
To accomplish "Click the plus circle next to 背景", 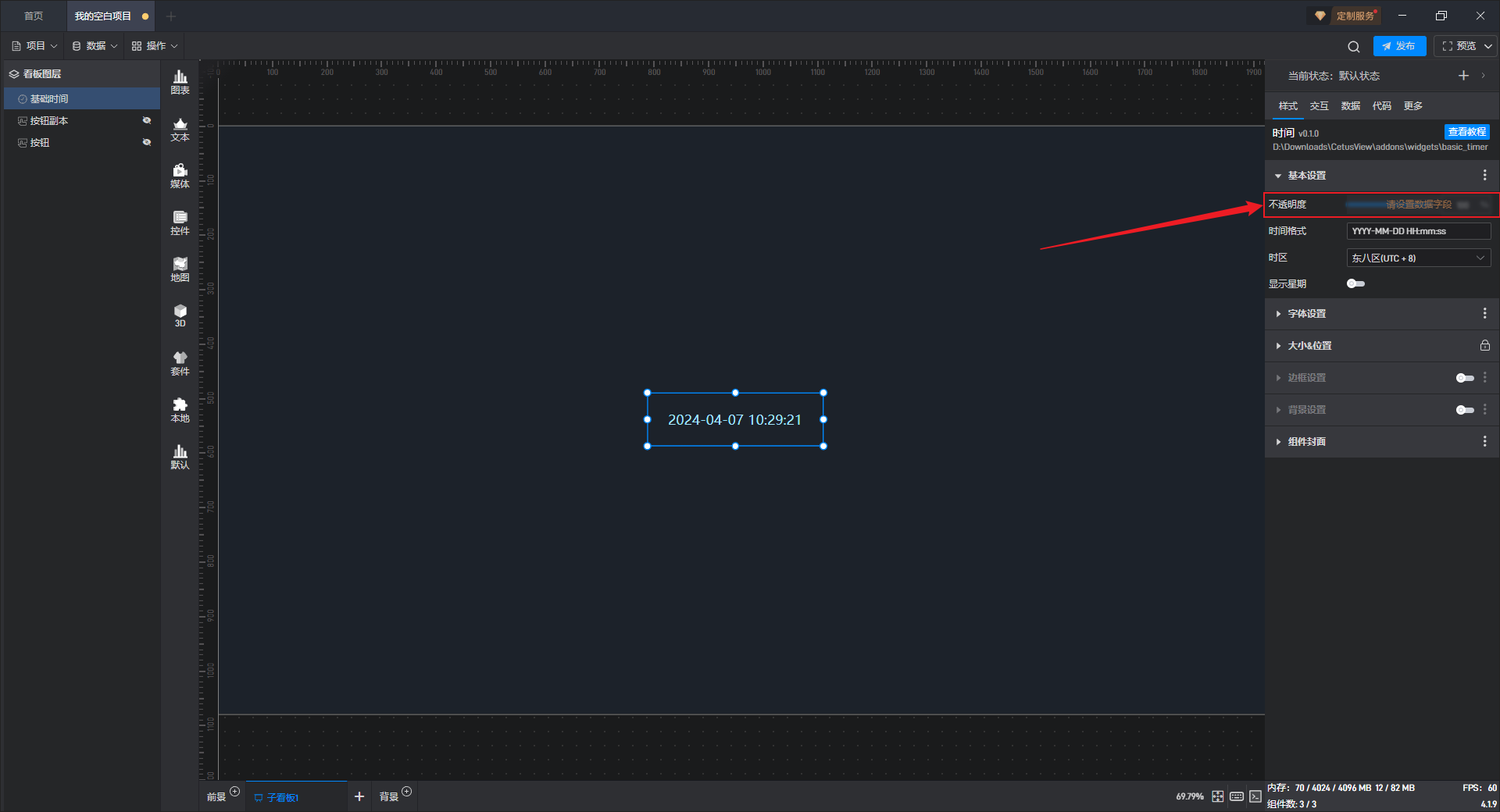I will click(x=407, y=792).
